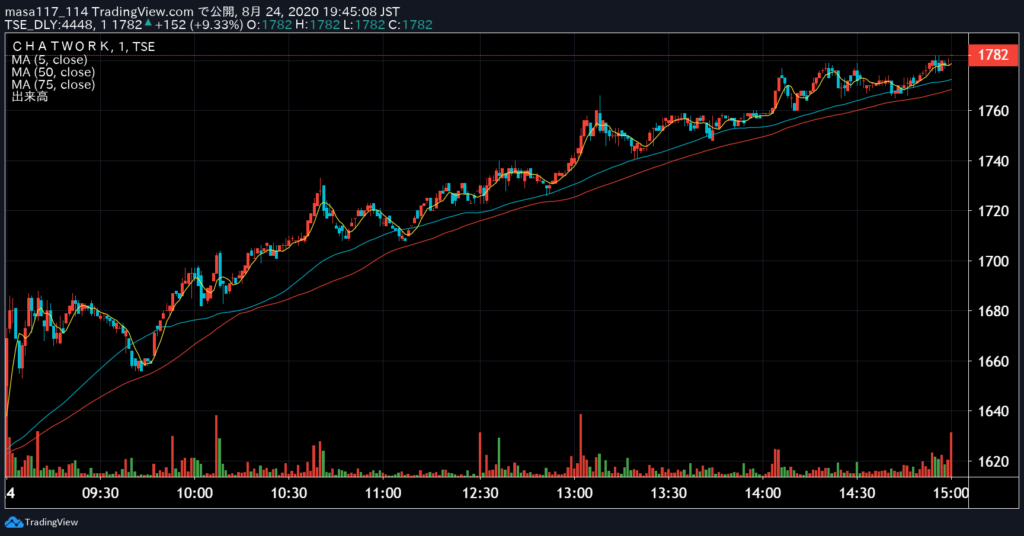Click the 10:00 time axis label
Image resolution: width=1024 pixels, height=536 pixels.
(x=195, y=493)
